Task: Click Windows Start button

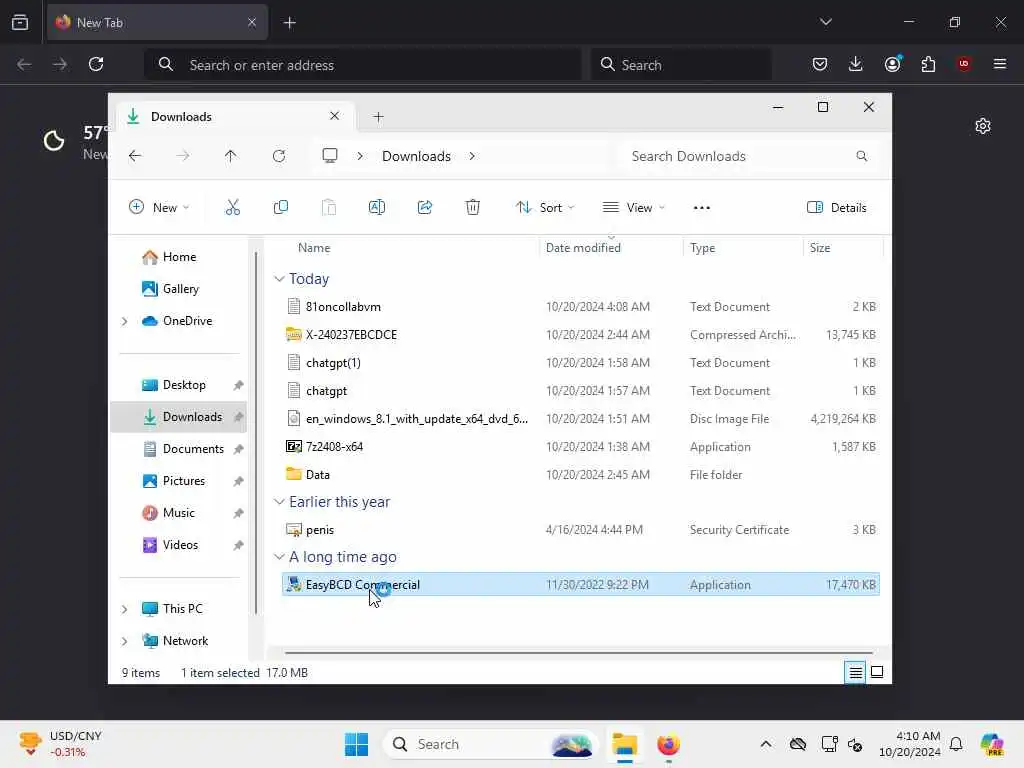Action: click(x=357, y=744)
